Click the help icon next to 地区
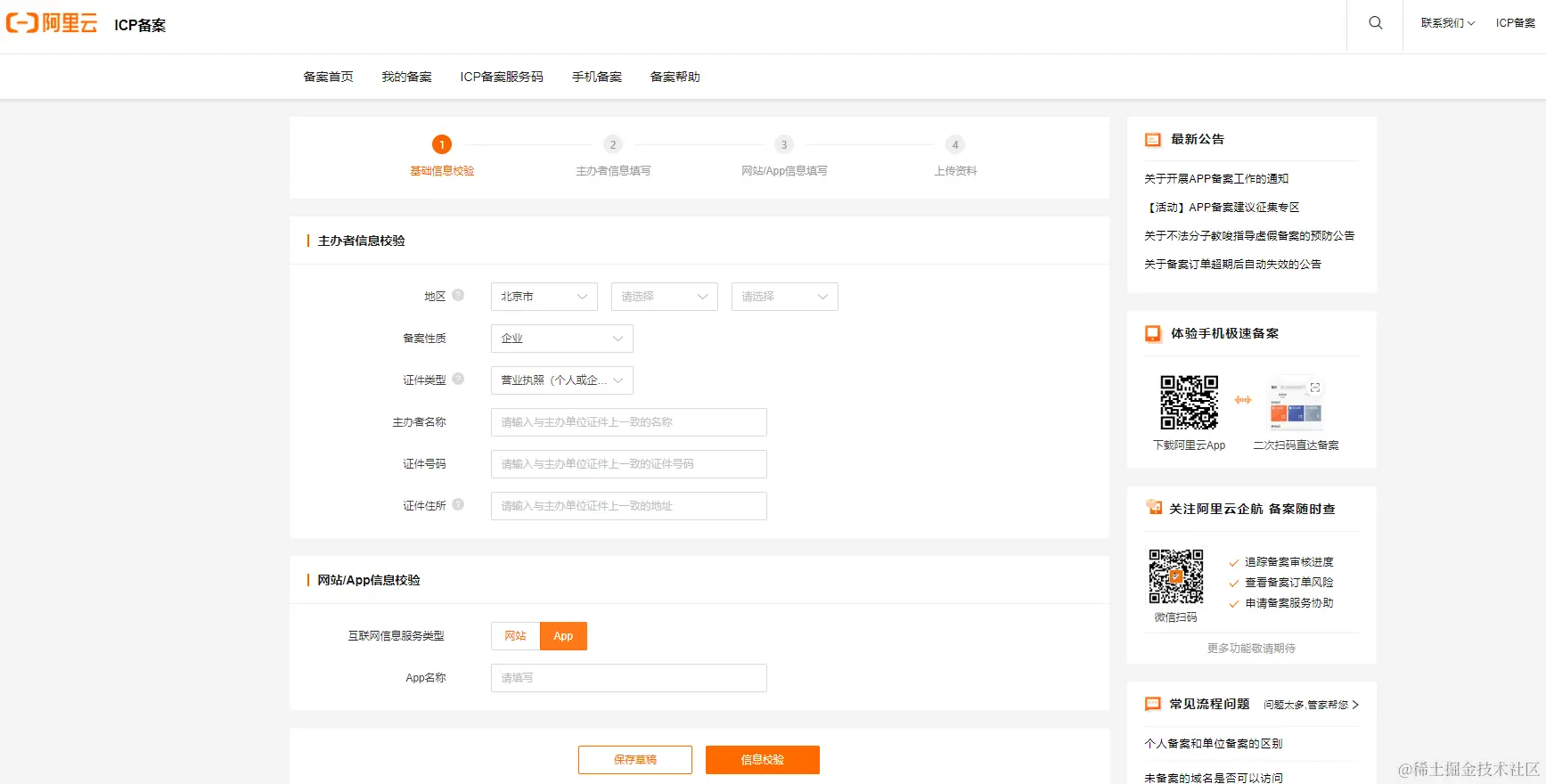The image size is (1546, 784). [458, 295]
